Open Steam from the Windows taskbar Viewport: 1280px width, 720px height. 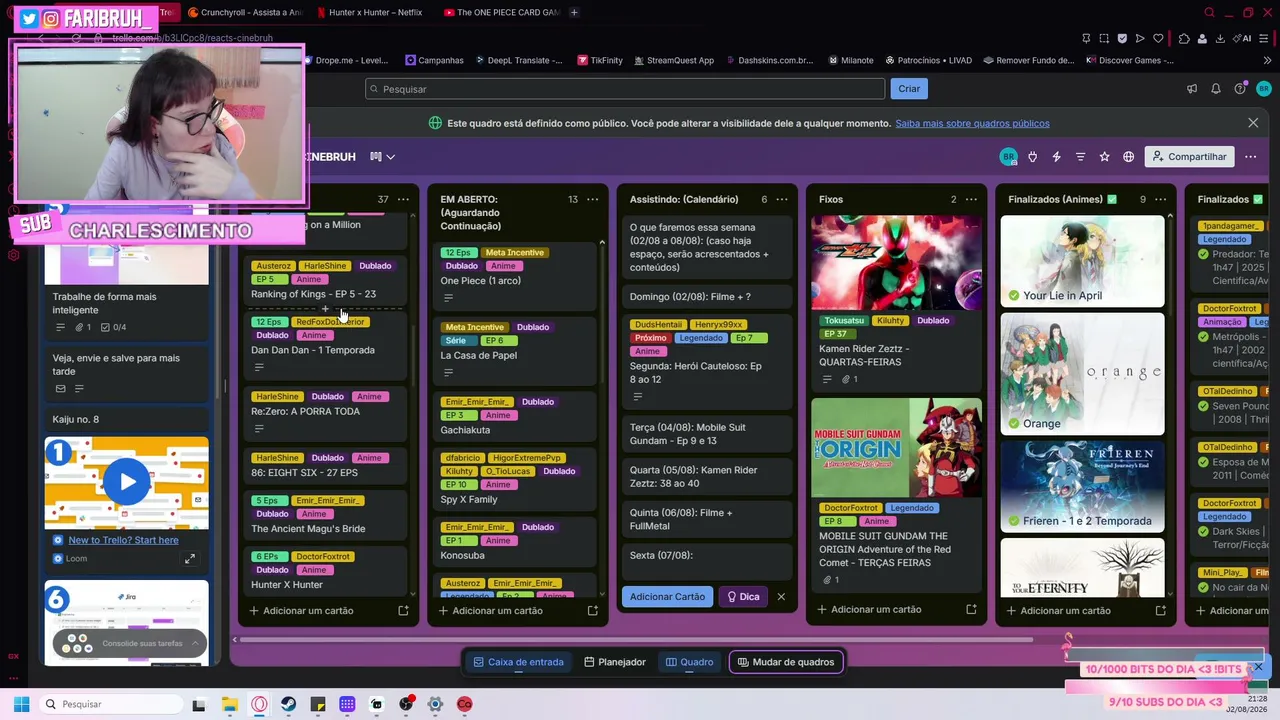coord(288,704)
